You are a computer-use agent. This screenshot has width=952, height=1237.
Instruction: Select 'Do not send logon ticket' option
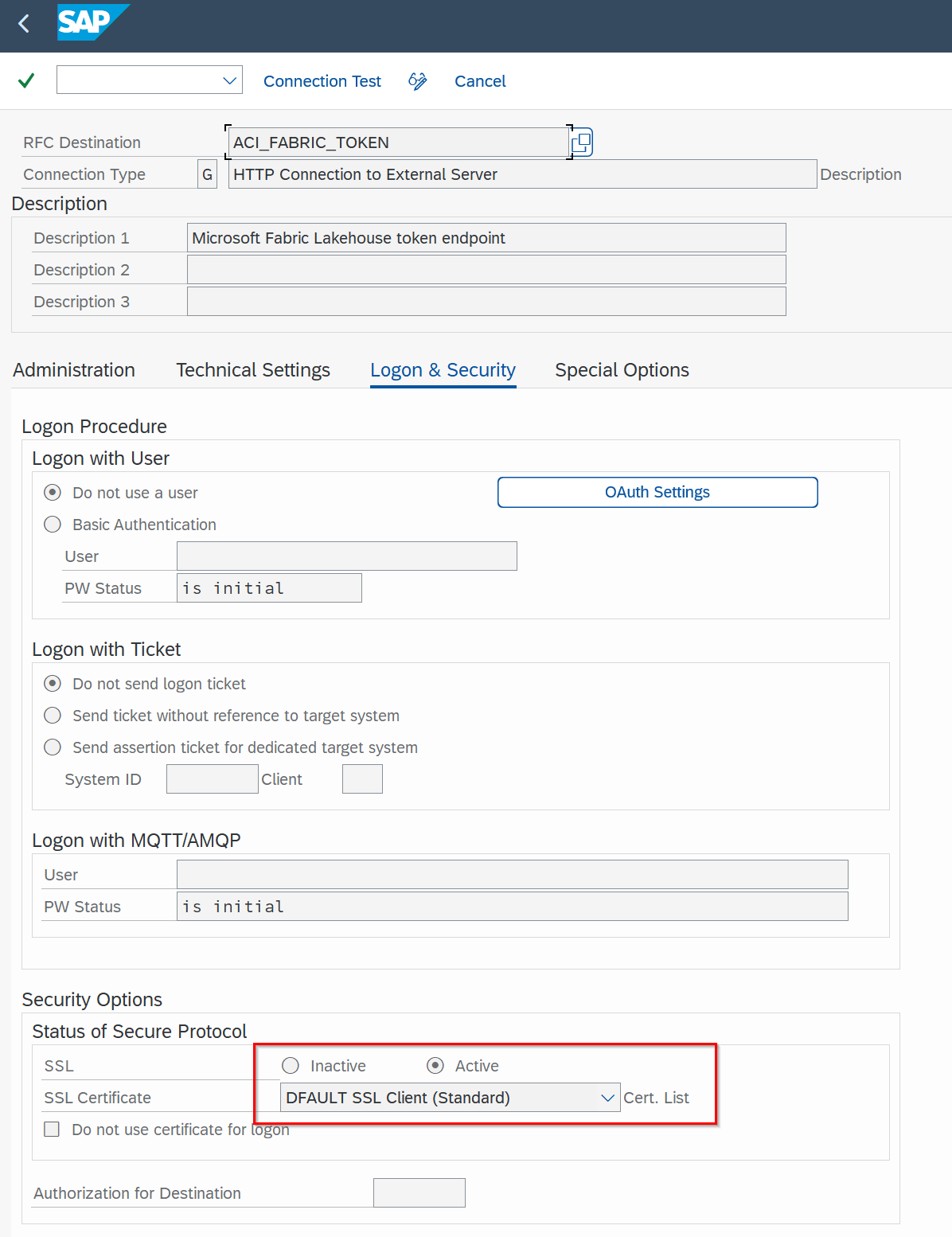point(53,684)
